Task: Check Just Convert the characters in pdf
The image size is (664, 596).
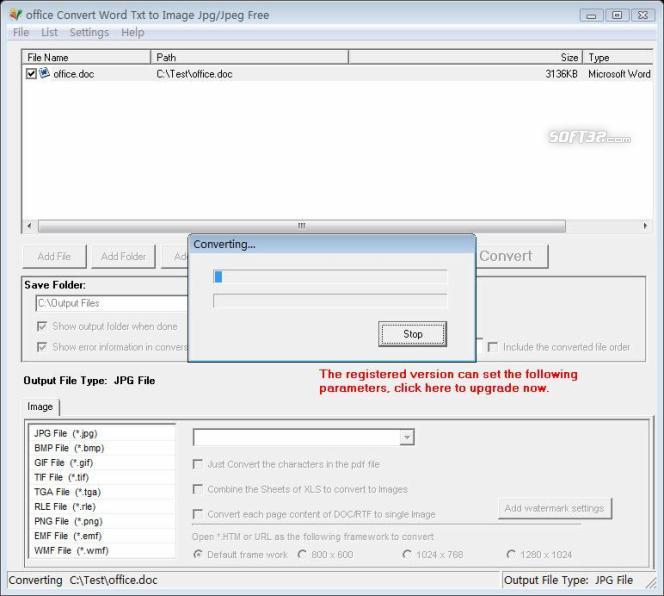Action: pyautogui.click(x=197, y=464)
